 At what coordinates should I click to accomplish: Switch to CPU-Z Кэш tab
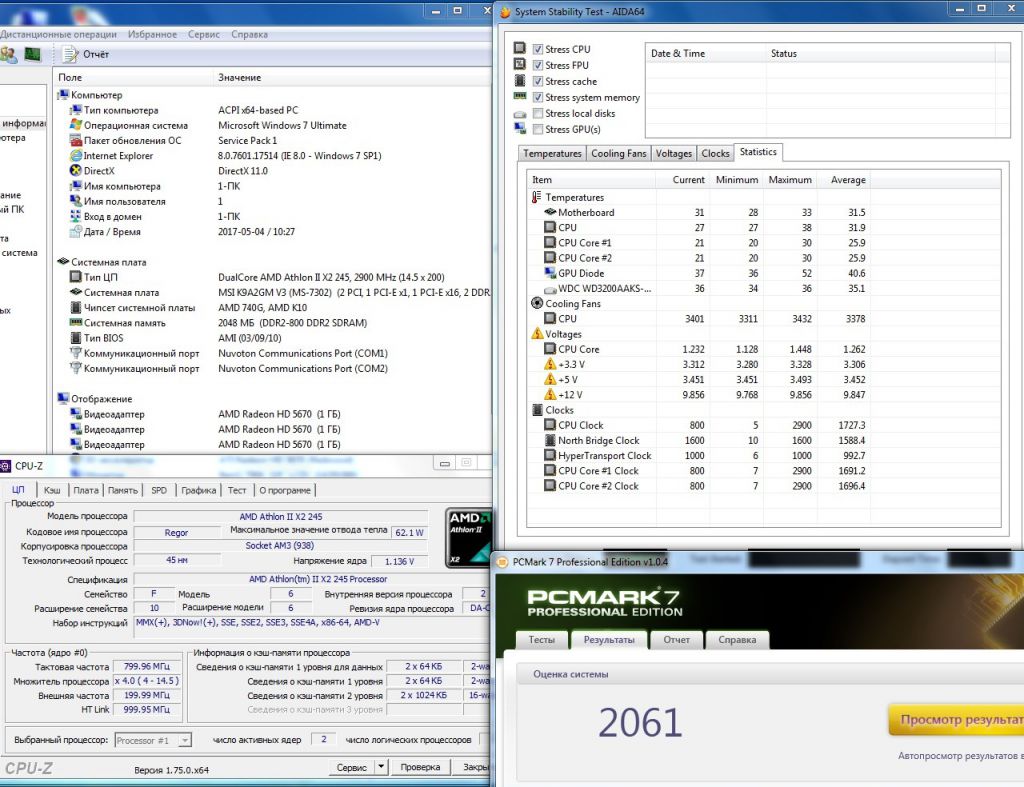[52, 490]
